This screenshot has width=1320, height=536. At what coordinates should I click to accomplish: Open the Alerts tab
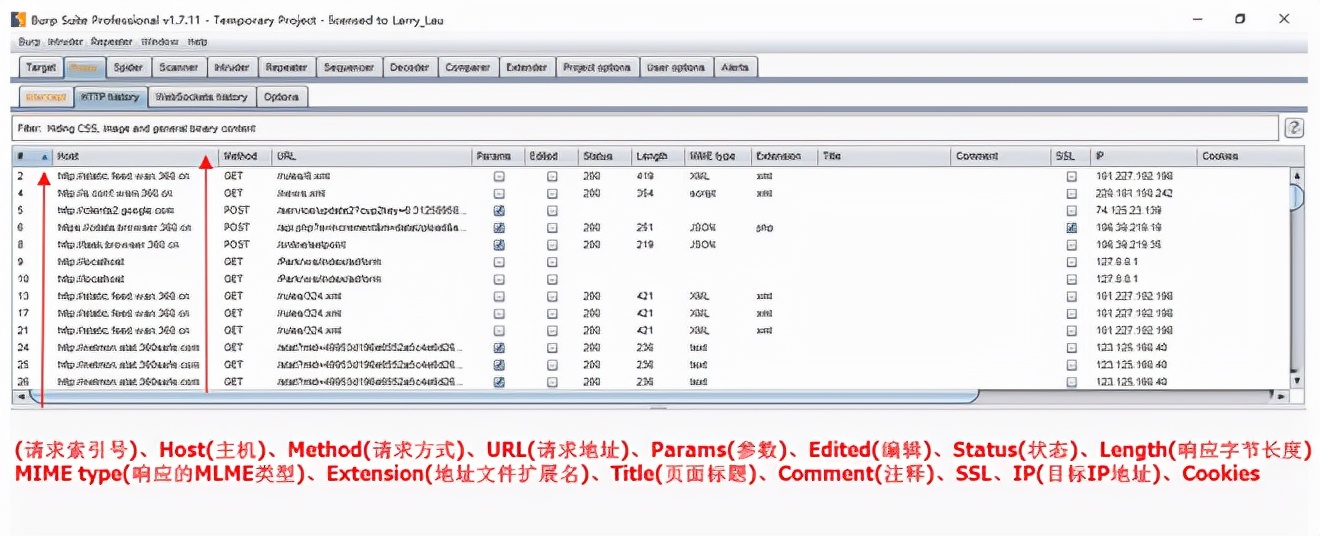(736, 67)
